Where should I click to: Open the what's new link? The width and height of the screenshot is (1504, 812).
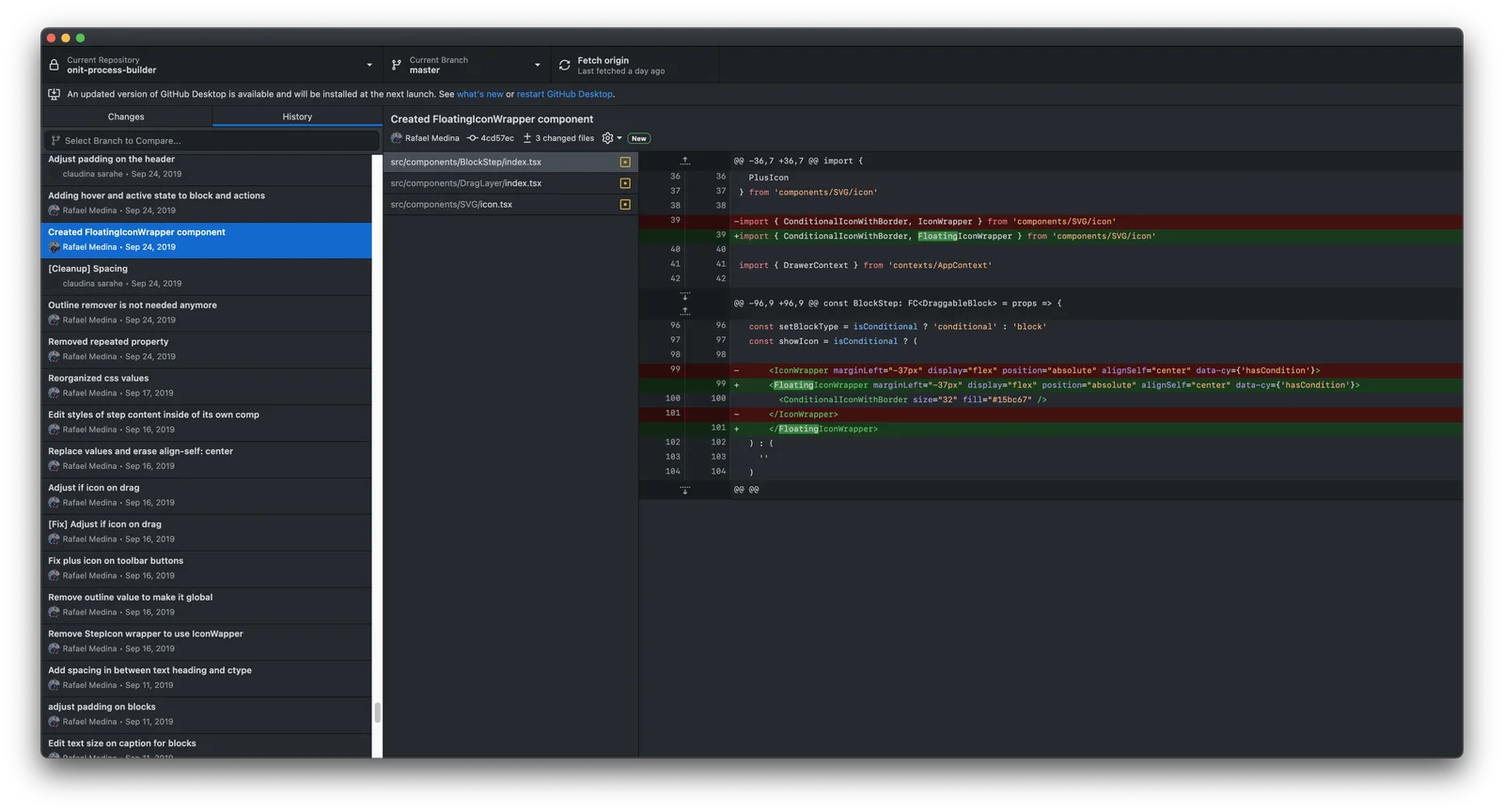pos(479,94)
